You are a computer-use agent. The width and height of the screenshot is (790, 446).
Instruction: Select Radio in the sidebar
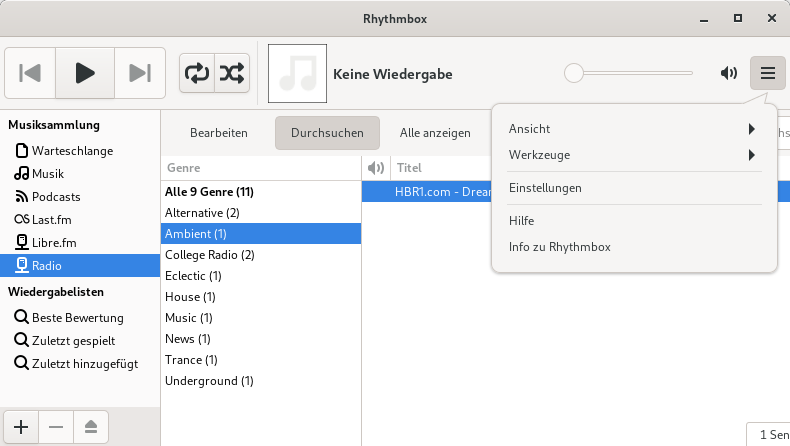(80, 266)
